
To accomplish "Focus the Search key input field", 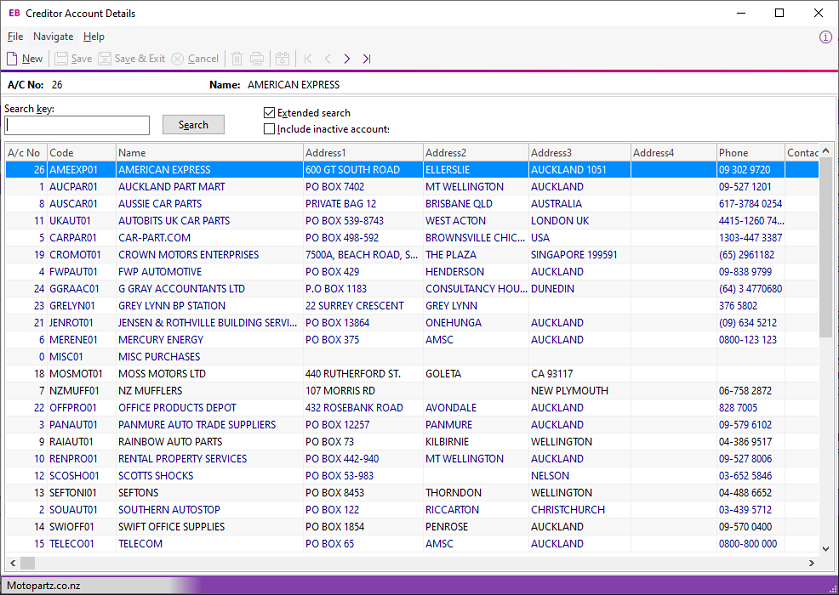I will [x=77, y=125].
